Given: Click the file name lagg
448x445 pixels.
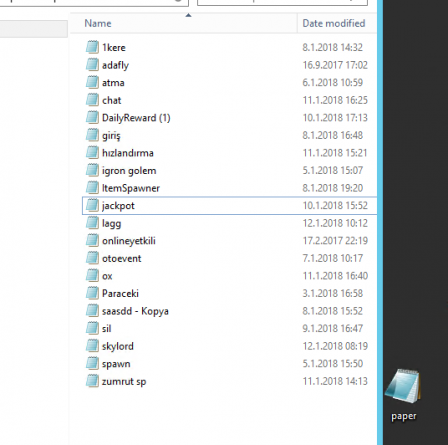Looking at the screenshot, I should pos(111,224).
